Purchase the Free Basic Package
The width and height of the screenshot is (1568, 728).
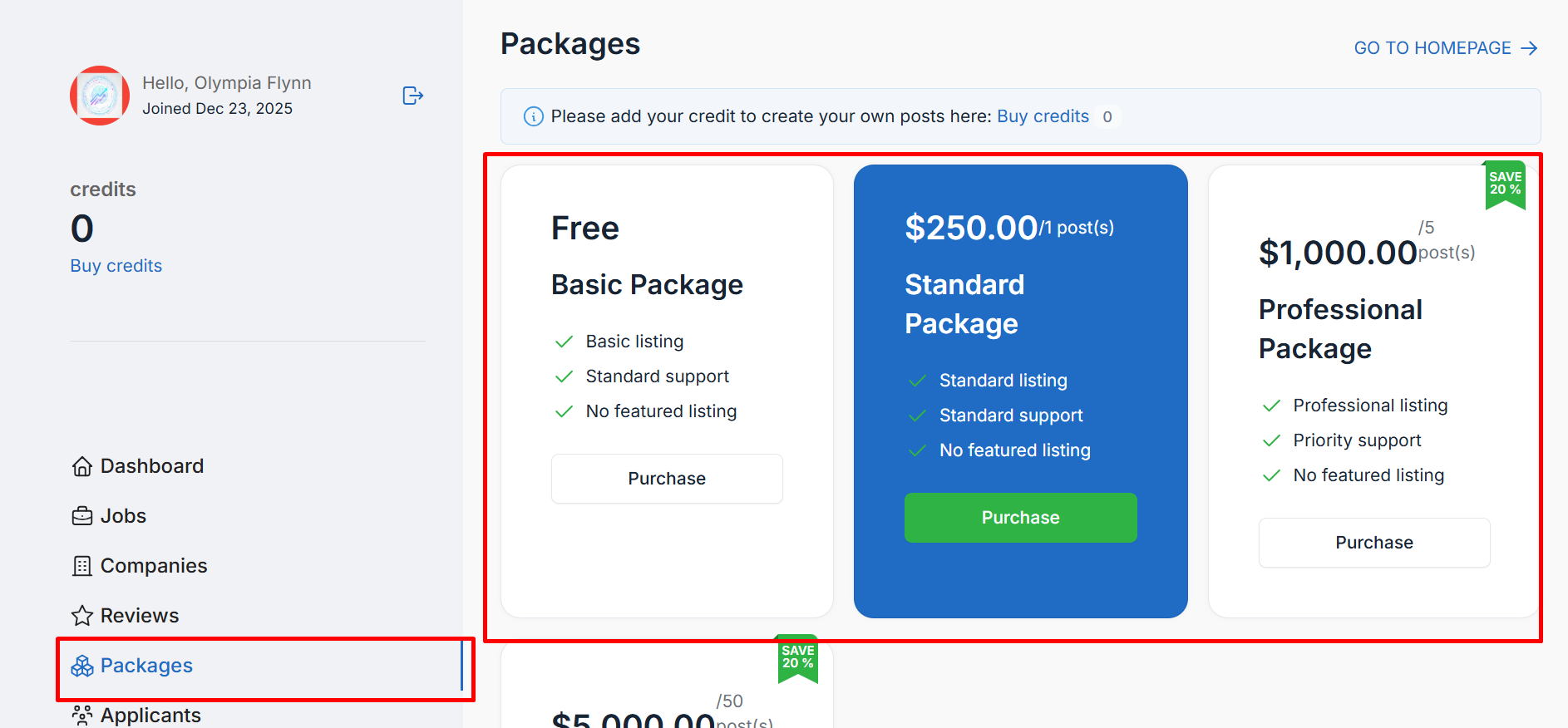[667, 479]
